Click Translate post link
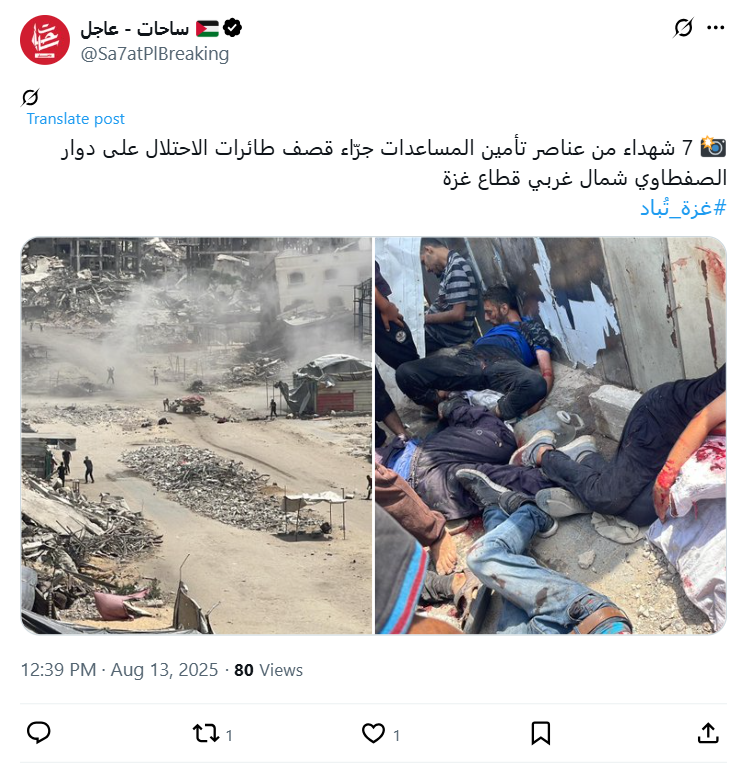 (x=75, y=119)
